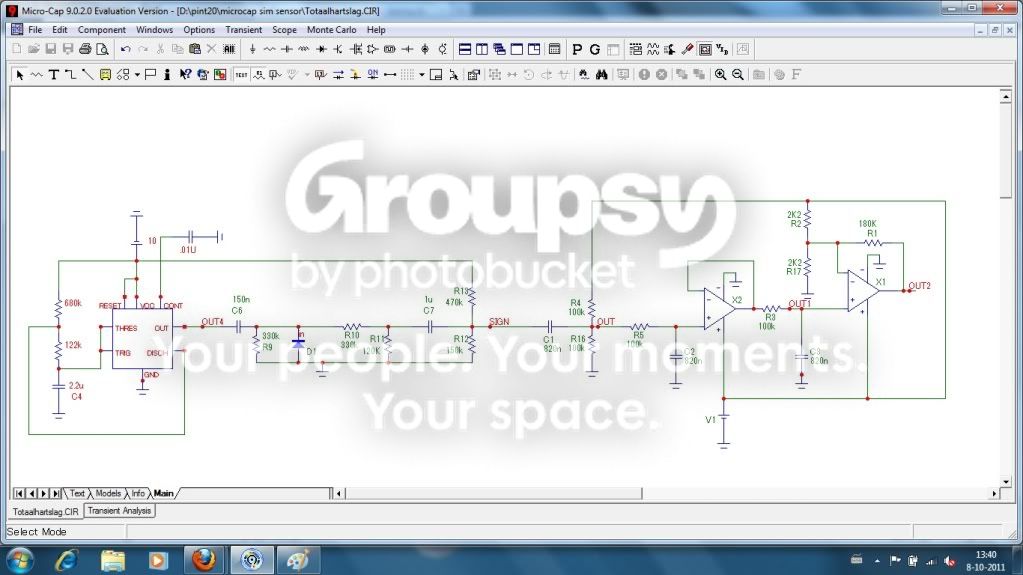Screen dimensions: 1023x575
Task: Open the File menu
Action: (35, 29)
